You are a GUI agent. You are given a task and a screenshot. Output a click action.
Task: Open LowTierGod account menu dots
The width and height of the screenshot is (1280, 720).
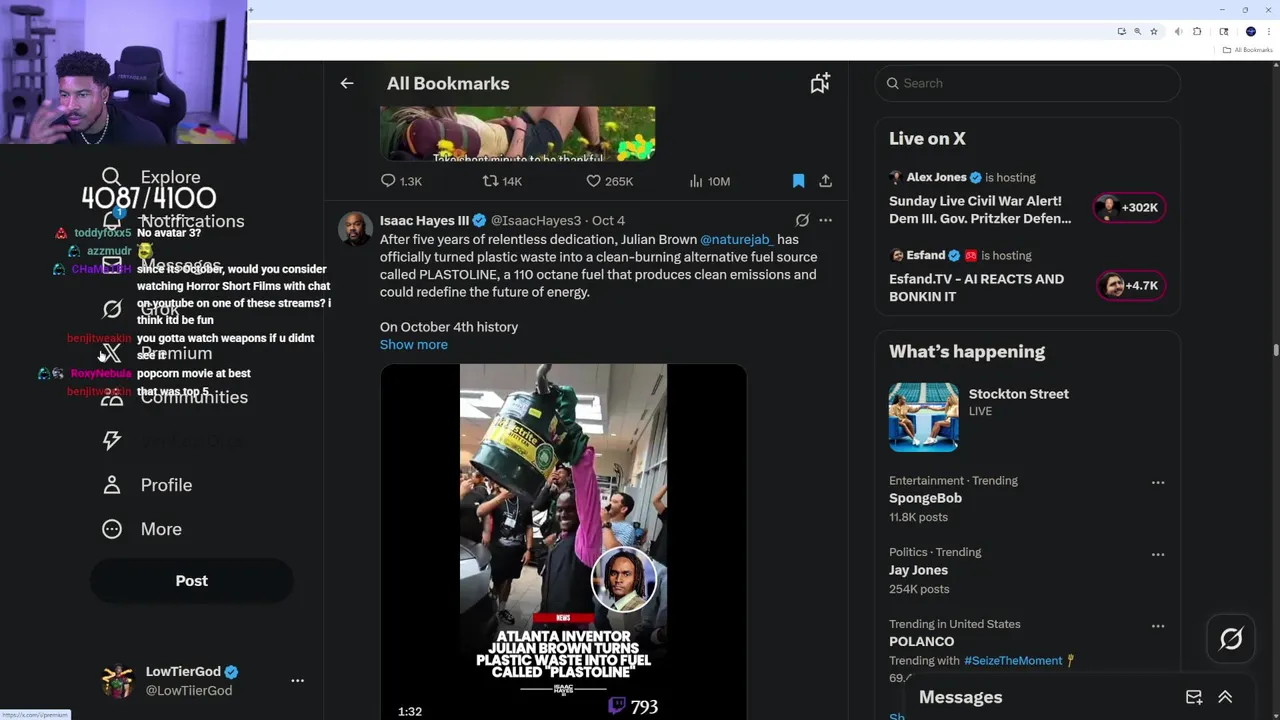tap(297, 680)
